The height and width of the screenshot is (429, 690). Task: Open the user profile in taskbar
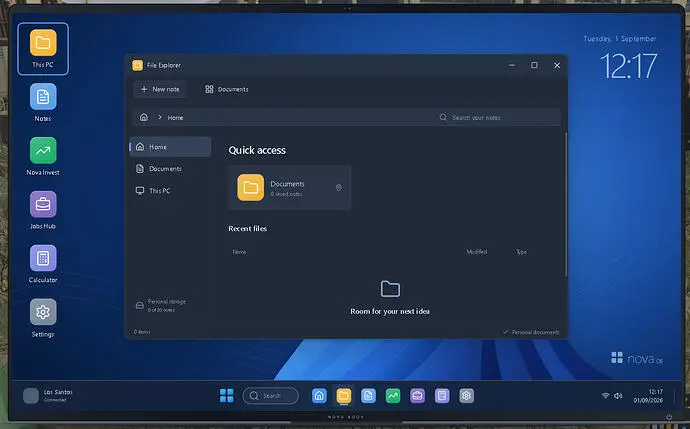point(48,396)
